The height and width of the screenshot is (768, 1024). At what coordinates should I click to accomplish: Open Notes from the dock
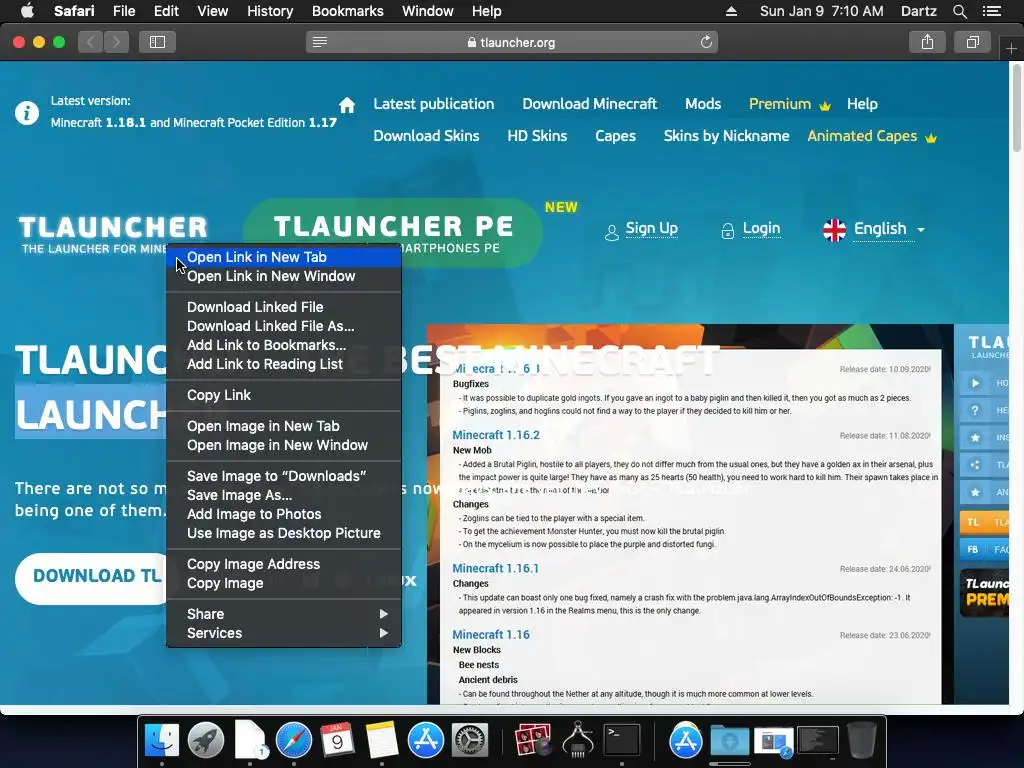(x=381, y=741)
